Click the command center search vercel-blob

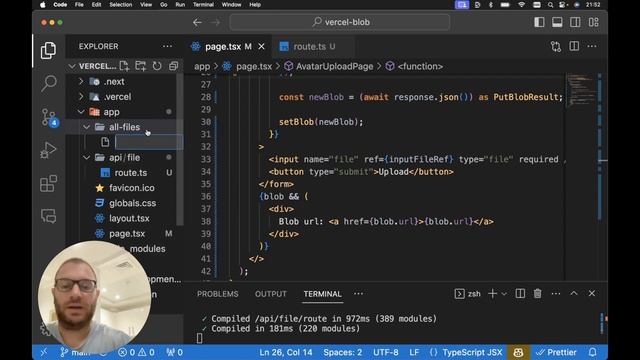click(x=340, y=22)
